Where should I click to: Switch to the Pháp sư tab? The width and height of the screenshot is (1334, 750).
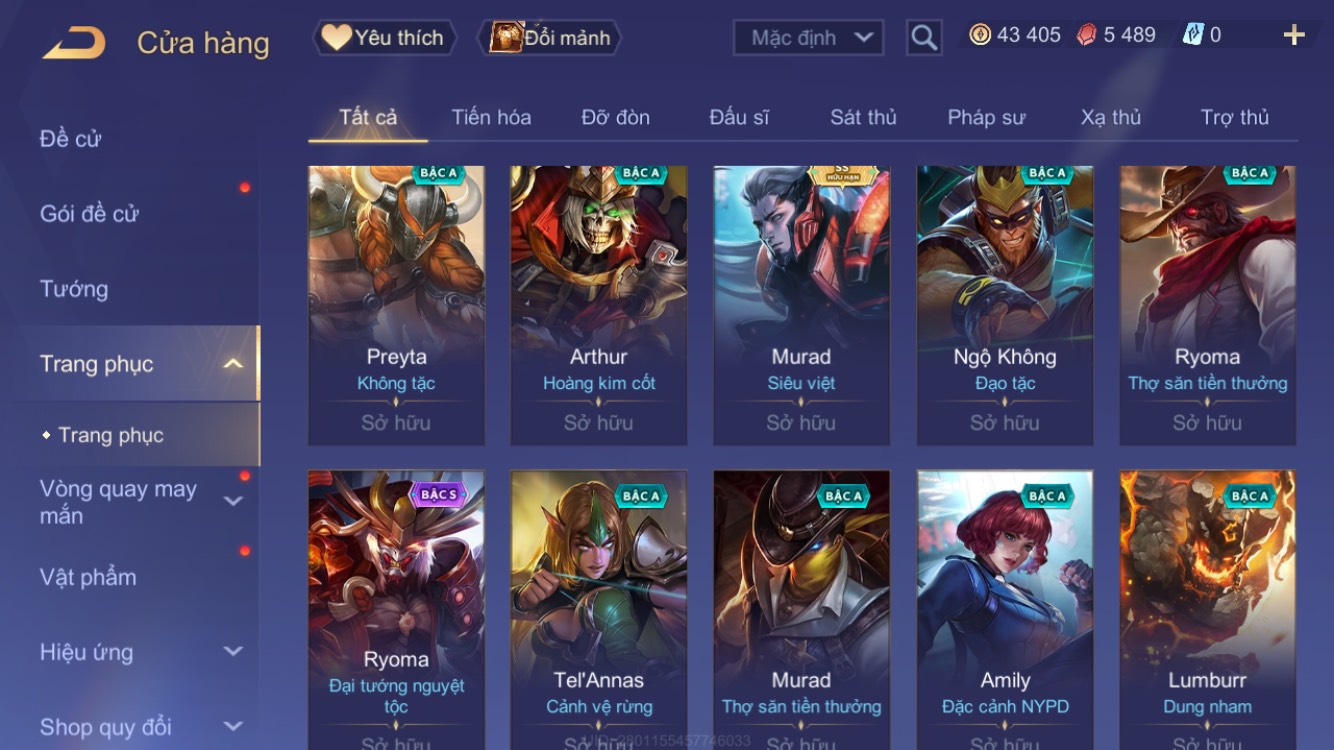point(986,117)
